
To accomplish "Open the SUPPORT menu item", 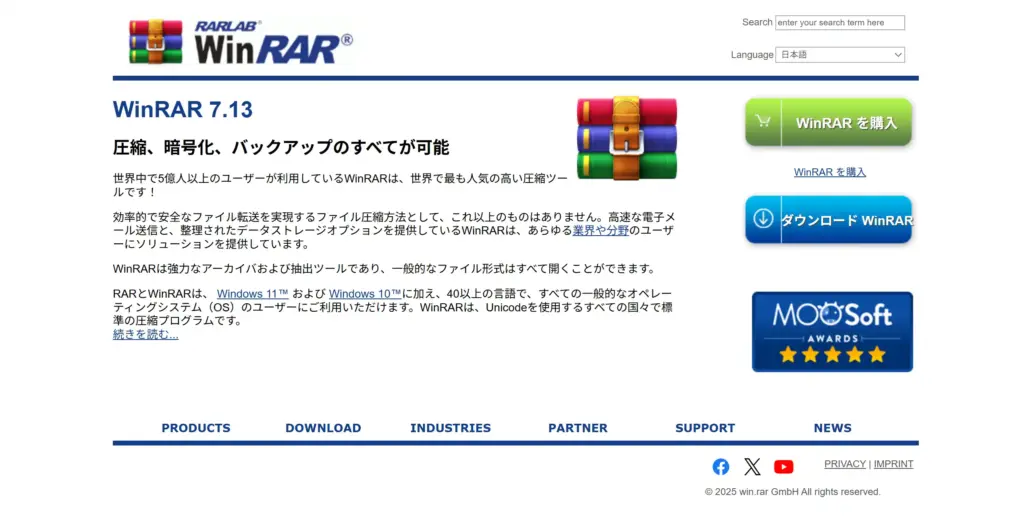I will pyautogui.click(x=705, y=428).
